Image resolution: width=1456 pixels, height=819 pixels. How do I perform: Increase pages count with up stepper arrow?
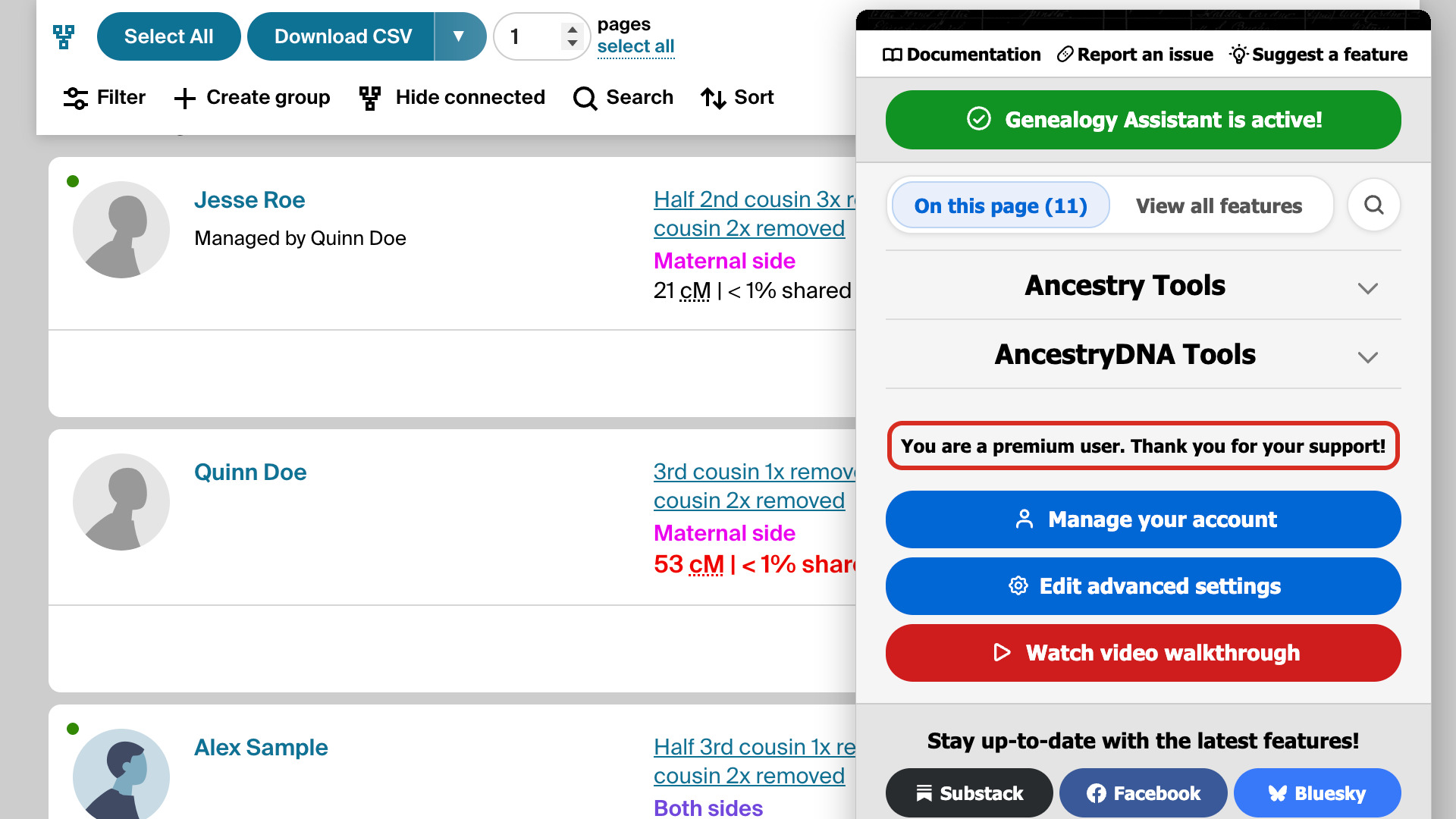click(573, 30)
